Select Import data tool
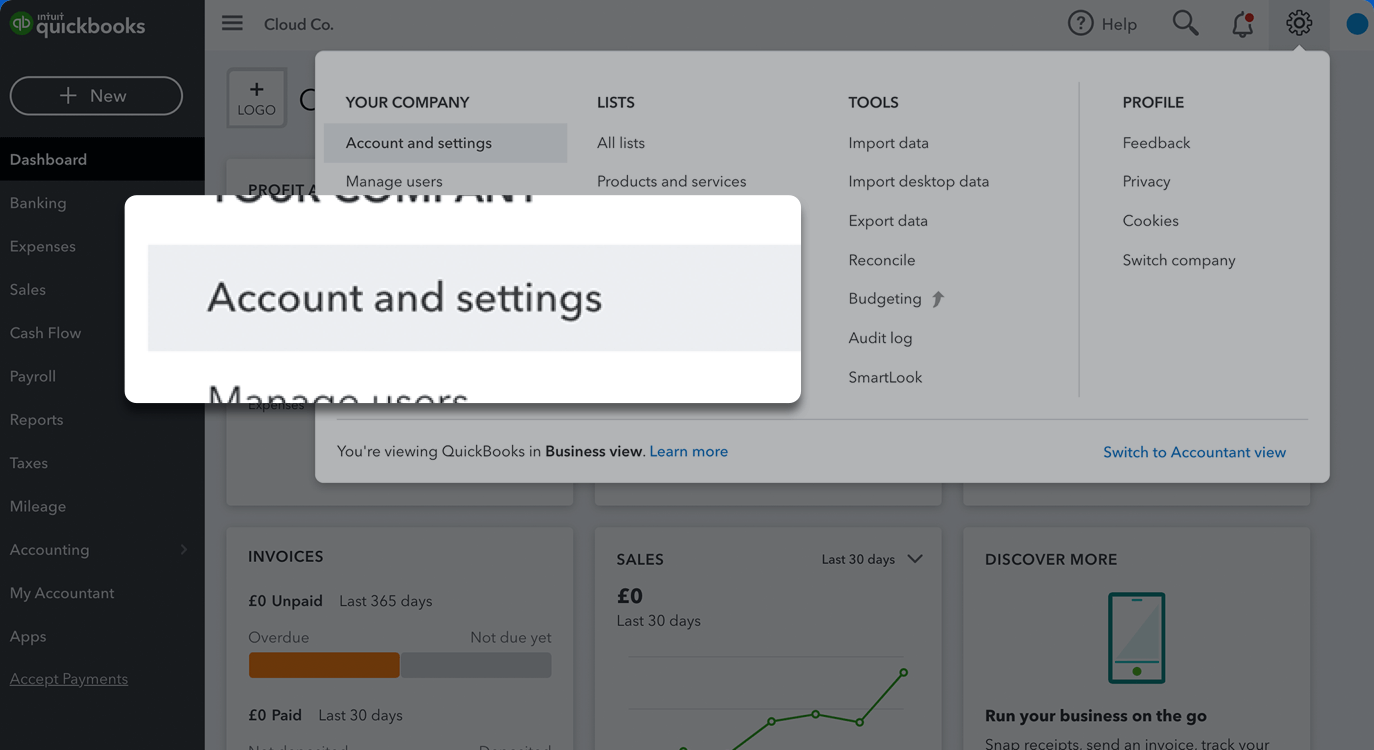Screen dimensions: 1374x750 coord(889,143)
